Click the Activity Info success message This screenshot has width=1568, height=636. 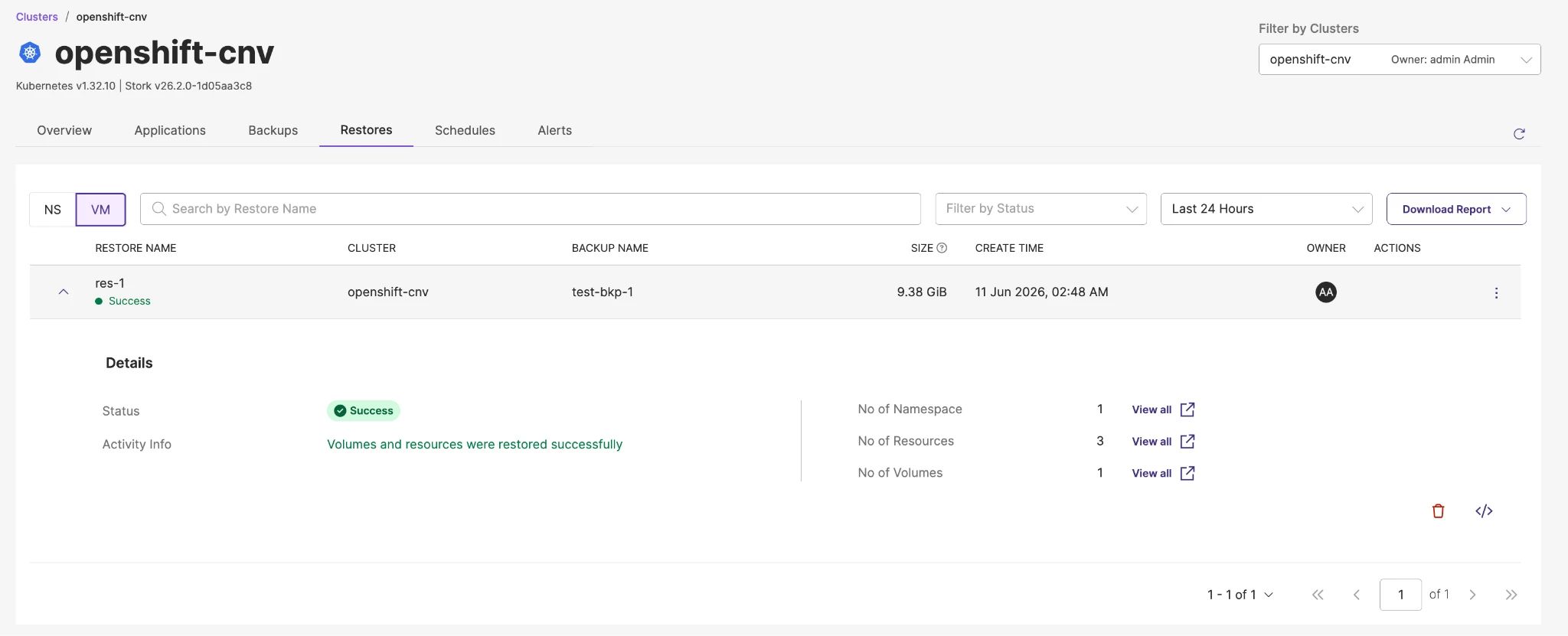click(x=475, y=445)
